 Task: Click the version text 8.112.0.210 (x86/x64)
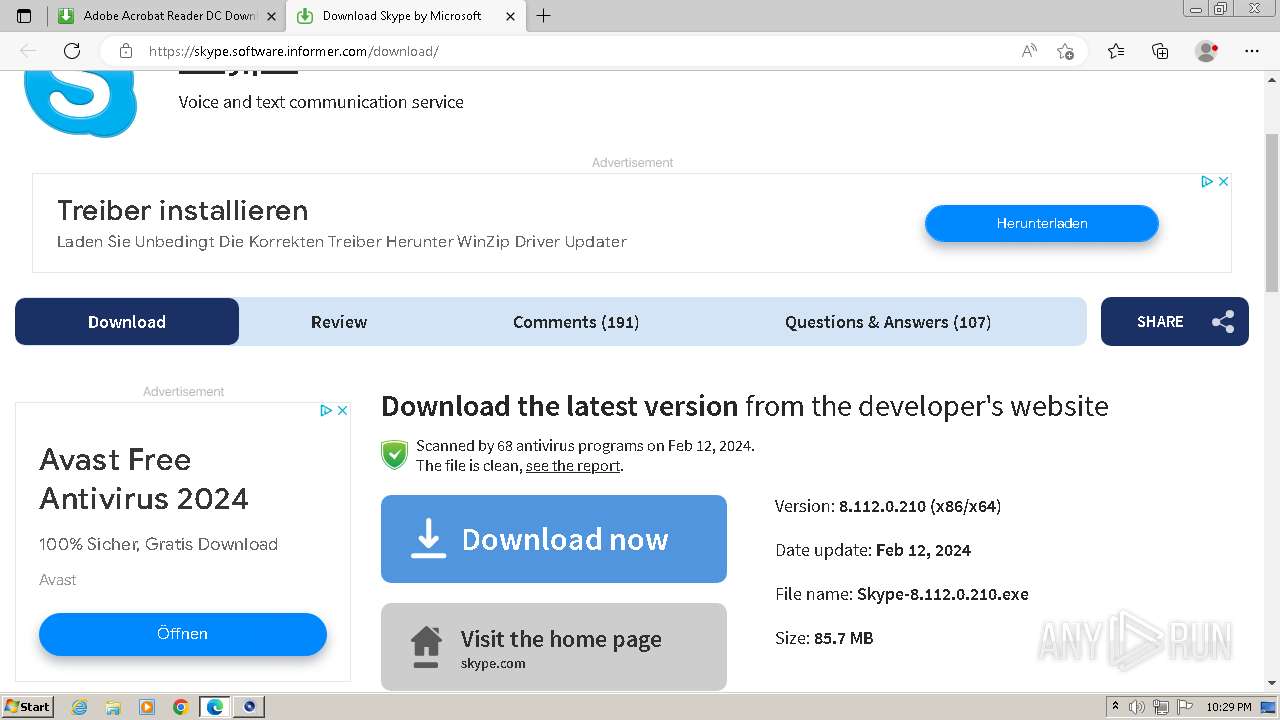pos(920,506)
